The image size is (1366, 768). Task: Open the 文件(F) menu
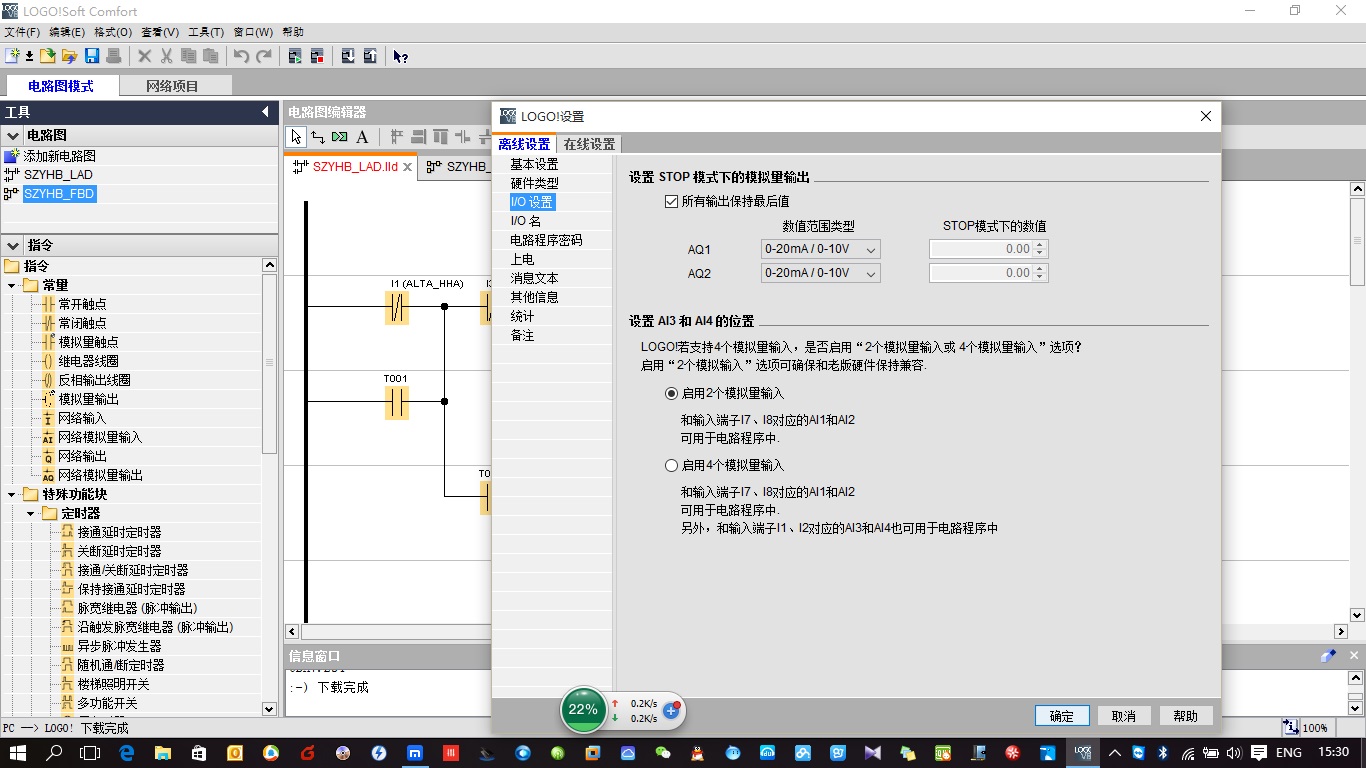click(22, 32)
